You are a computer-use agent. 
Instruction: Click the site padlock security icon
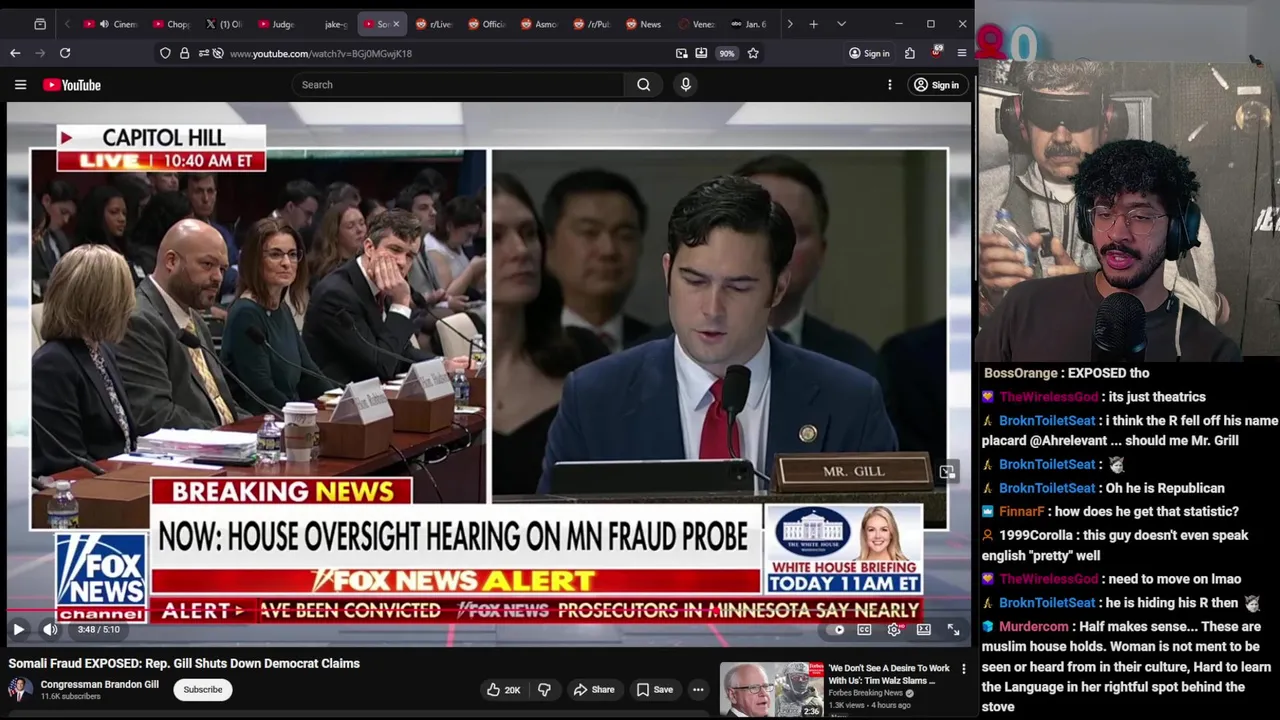click(184, 53)
